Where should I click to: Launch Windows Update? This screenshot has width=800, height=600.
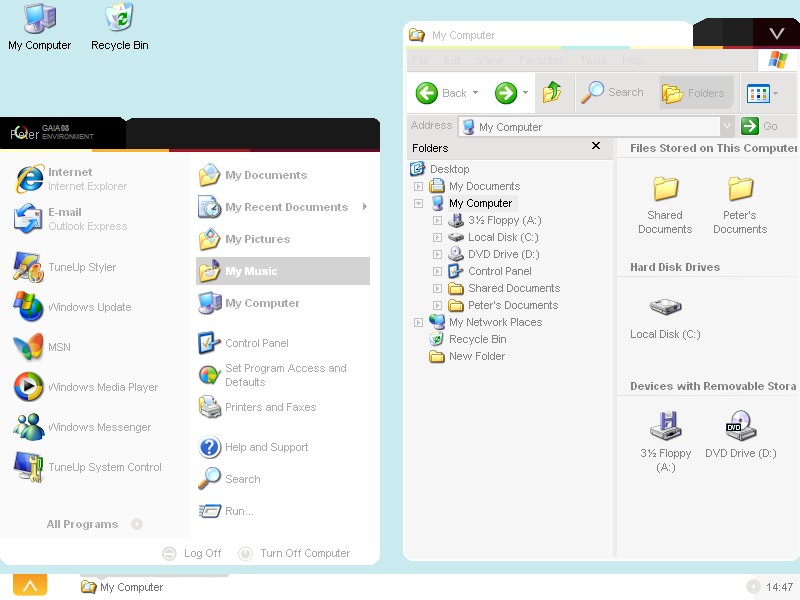(x=72, y=307)
